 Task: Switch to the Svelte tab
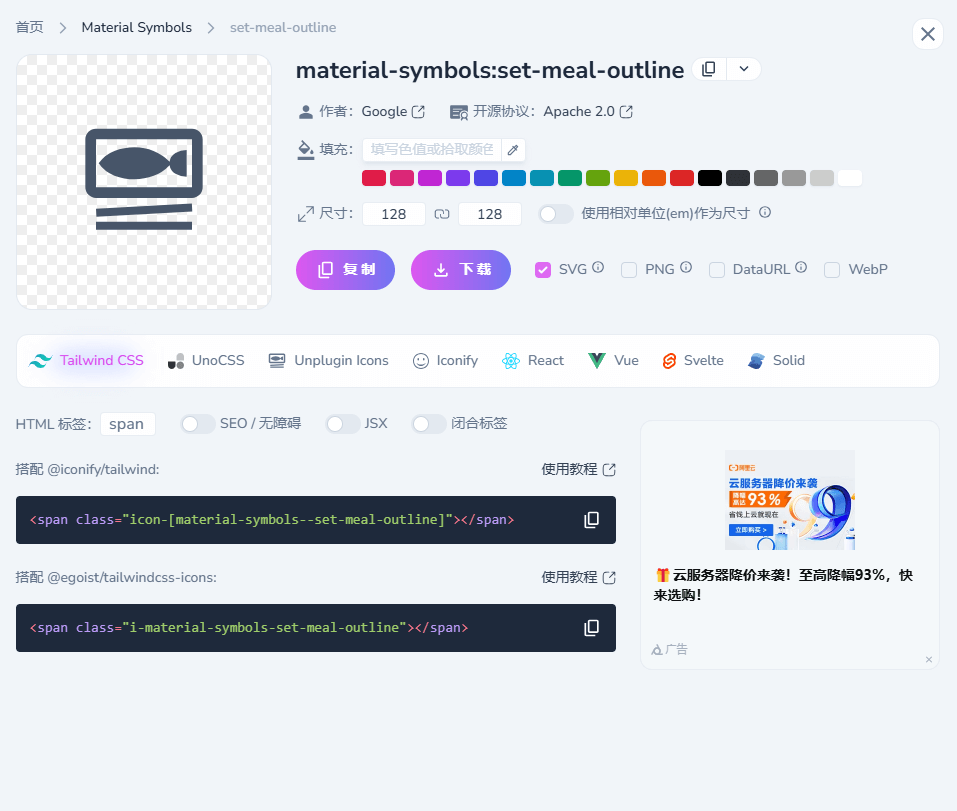[693, 361]
